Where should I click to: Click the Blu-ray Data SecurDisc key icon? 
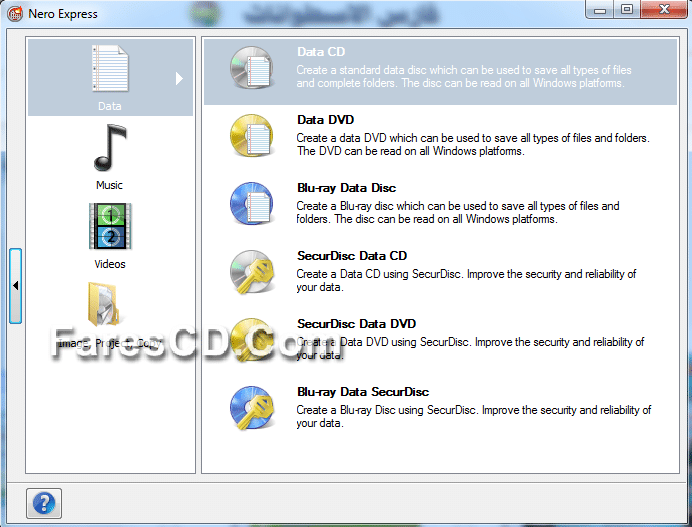pos(252,408)
